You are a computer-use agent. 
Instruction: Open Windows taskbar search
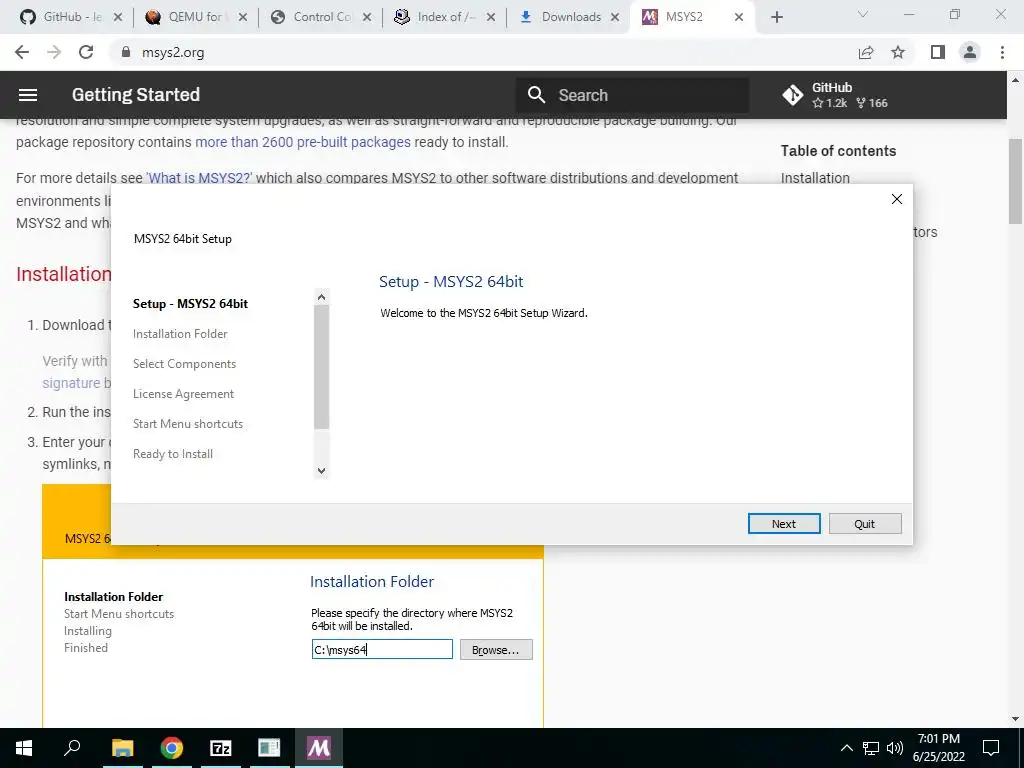(72, 748)
